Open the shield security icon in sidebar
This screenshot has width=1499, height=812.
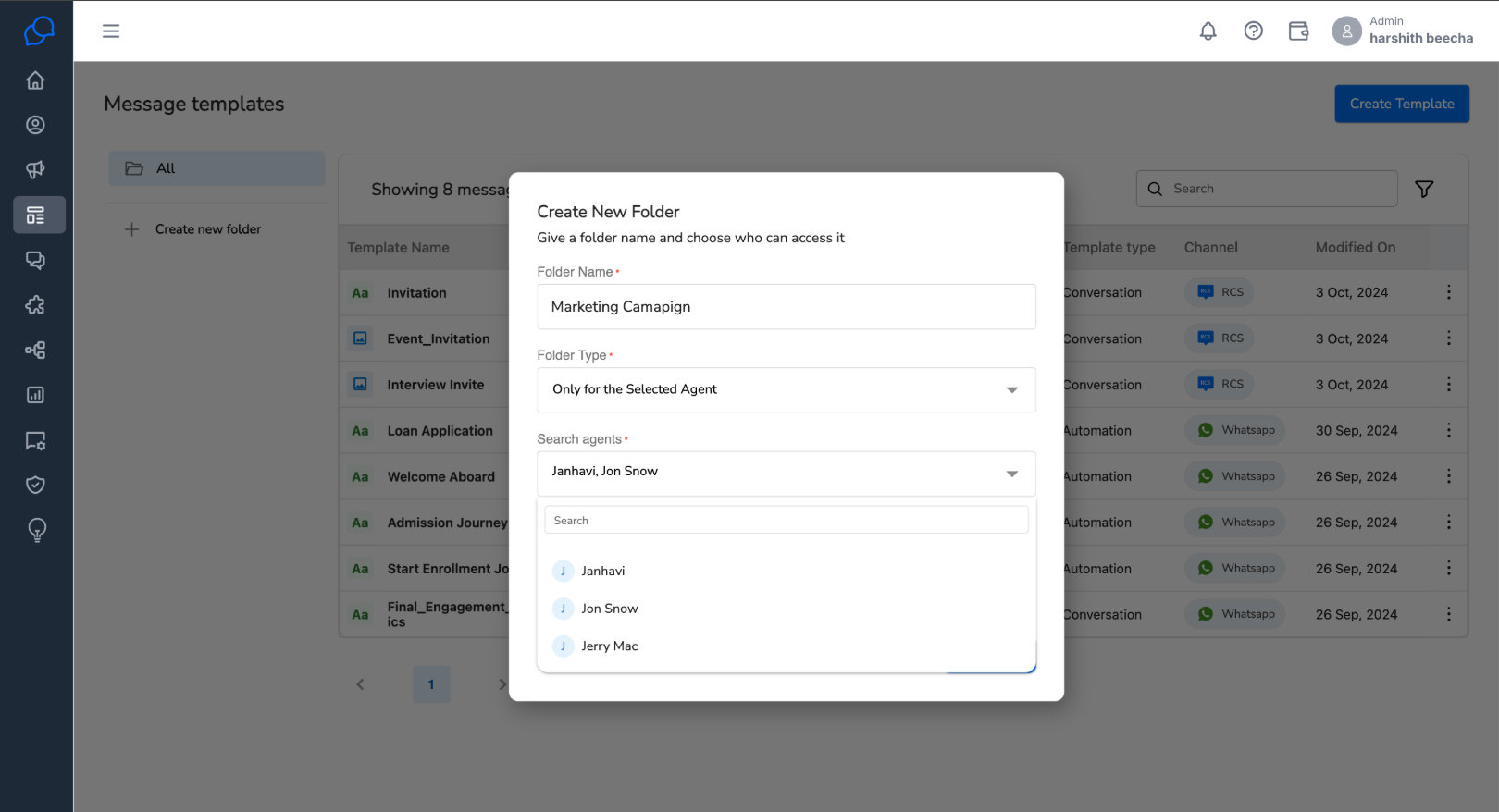click(36, 485)
